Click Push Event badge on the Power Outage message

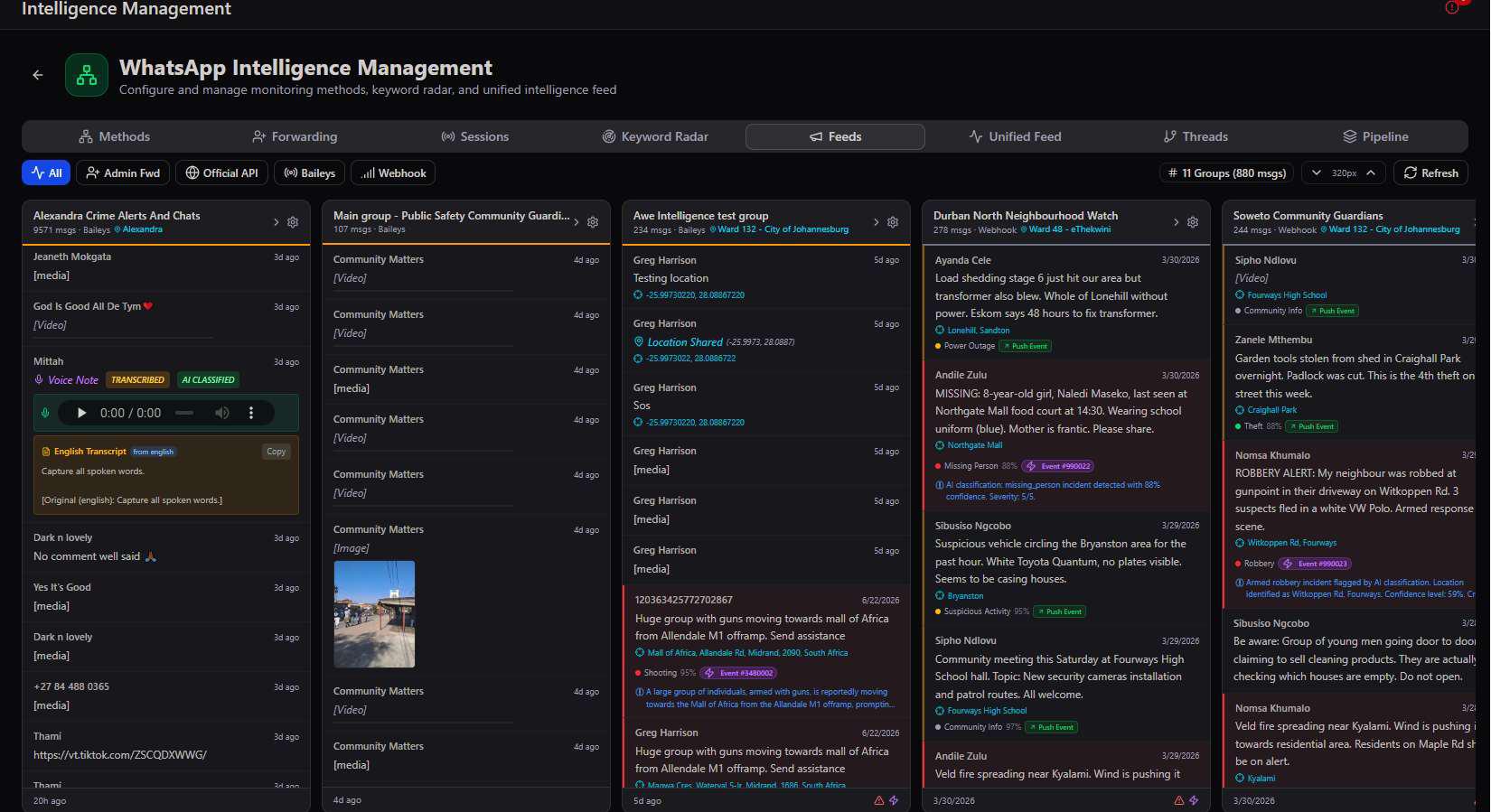point(1025,346)
